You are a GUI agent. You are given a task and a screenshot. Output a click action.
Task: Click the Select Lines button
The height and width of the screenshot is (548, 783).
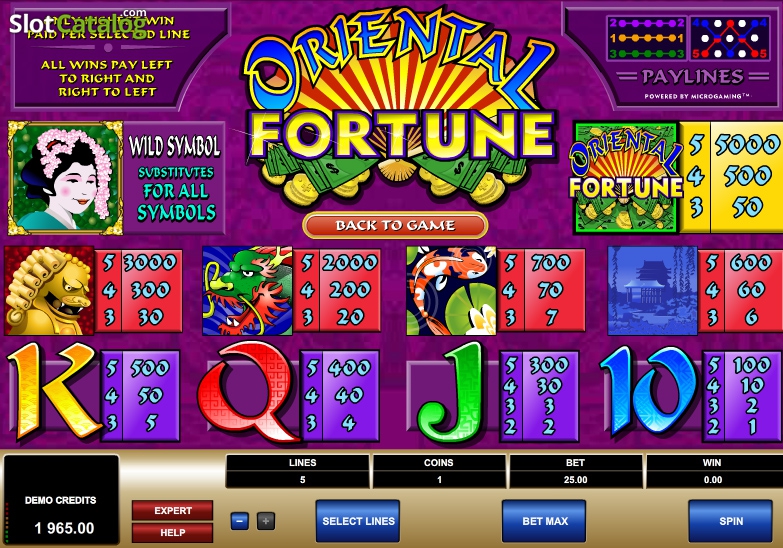tap(358, 521)
